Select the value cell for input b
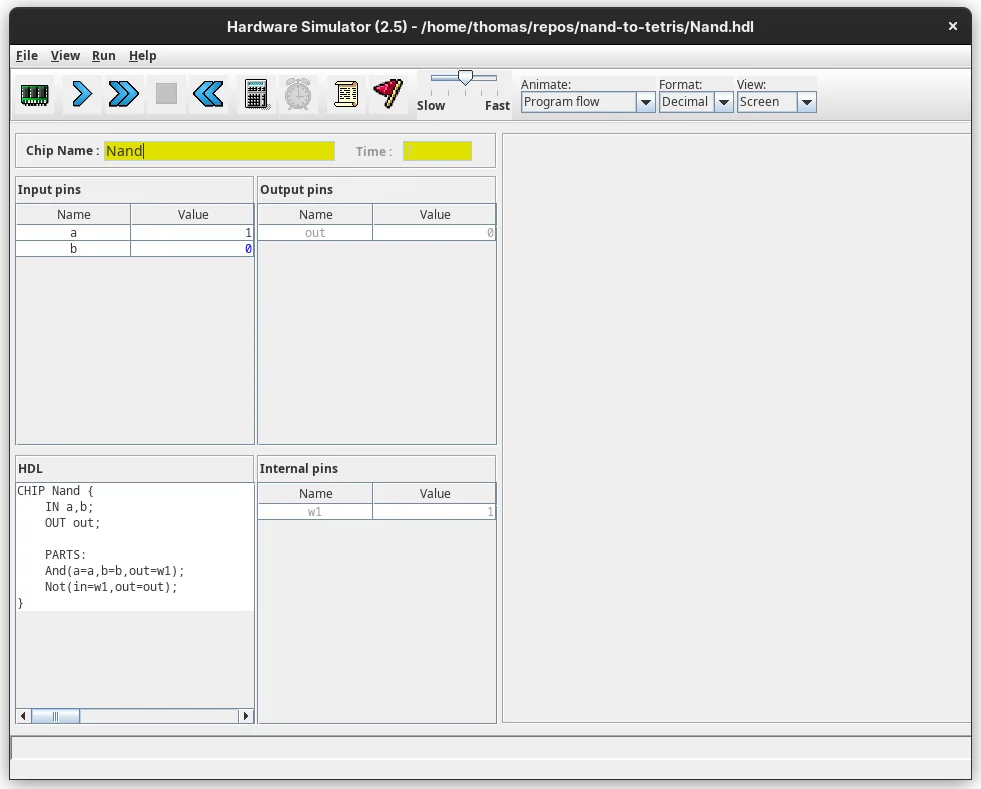This screenshot has height=789, width=981. pyautogui.click(x=192, y=249)
